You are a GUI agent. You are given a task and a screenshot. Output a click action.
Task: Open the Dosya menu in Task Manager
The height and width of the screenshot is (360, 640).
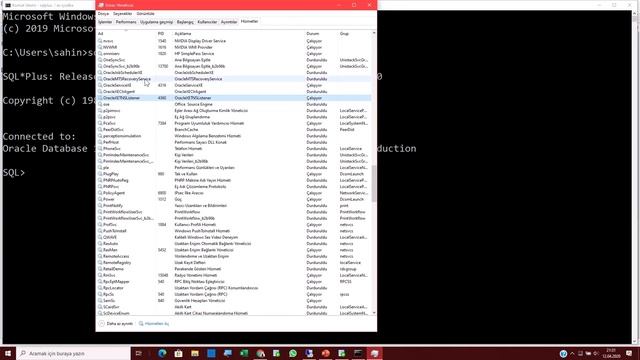click(x=103, y=13)
